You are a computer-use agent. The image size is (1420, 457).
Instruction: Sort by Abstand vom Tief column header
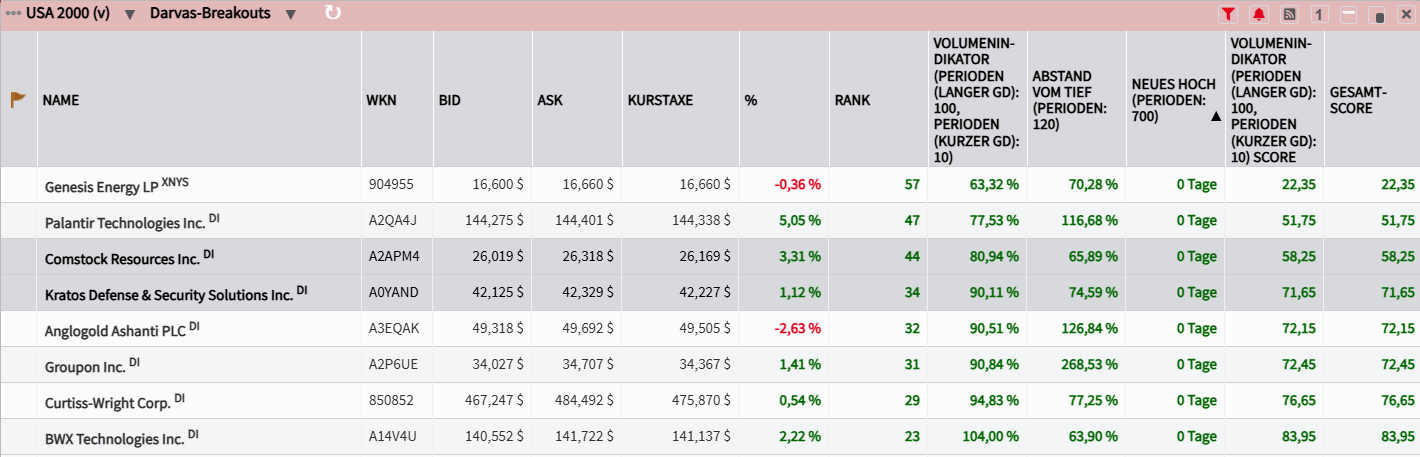pos(1076,100)
